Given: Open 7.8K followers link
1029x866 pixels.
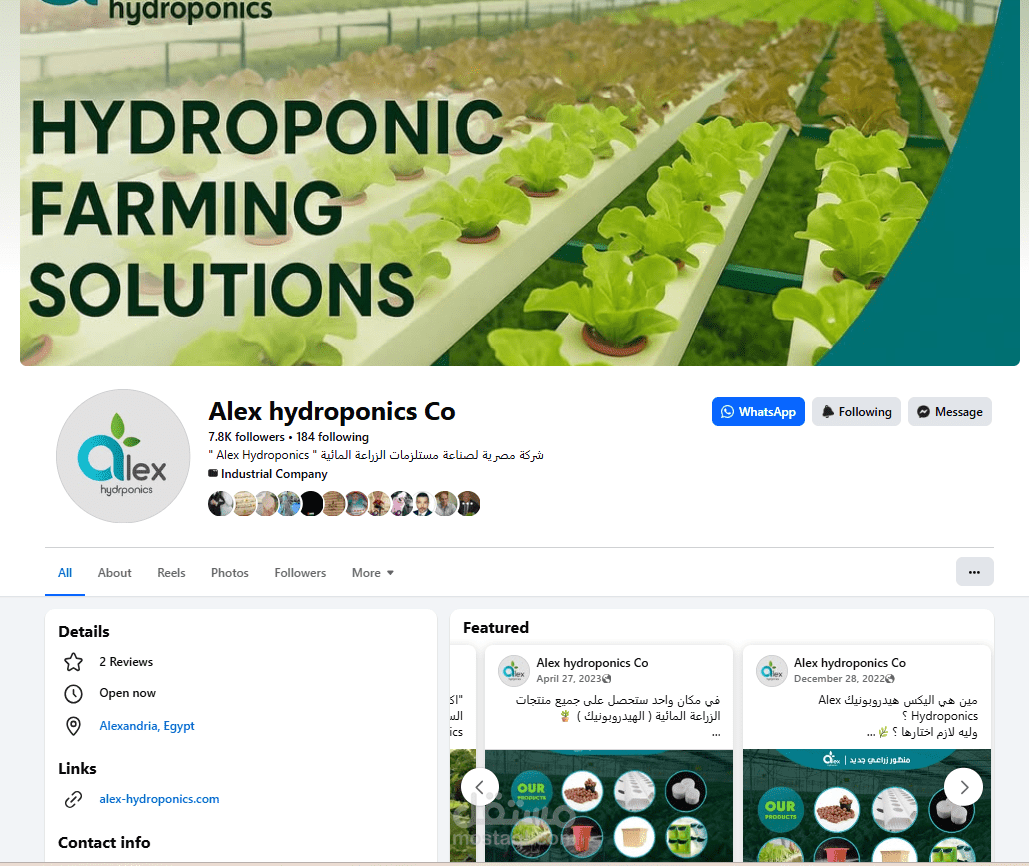Looking at the screenshot, I should click(246, 437).
